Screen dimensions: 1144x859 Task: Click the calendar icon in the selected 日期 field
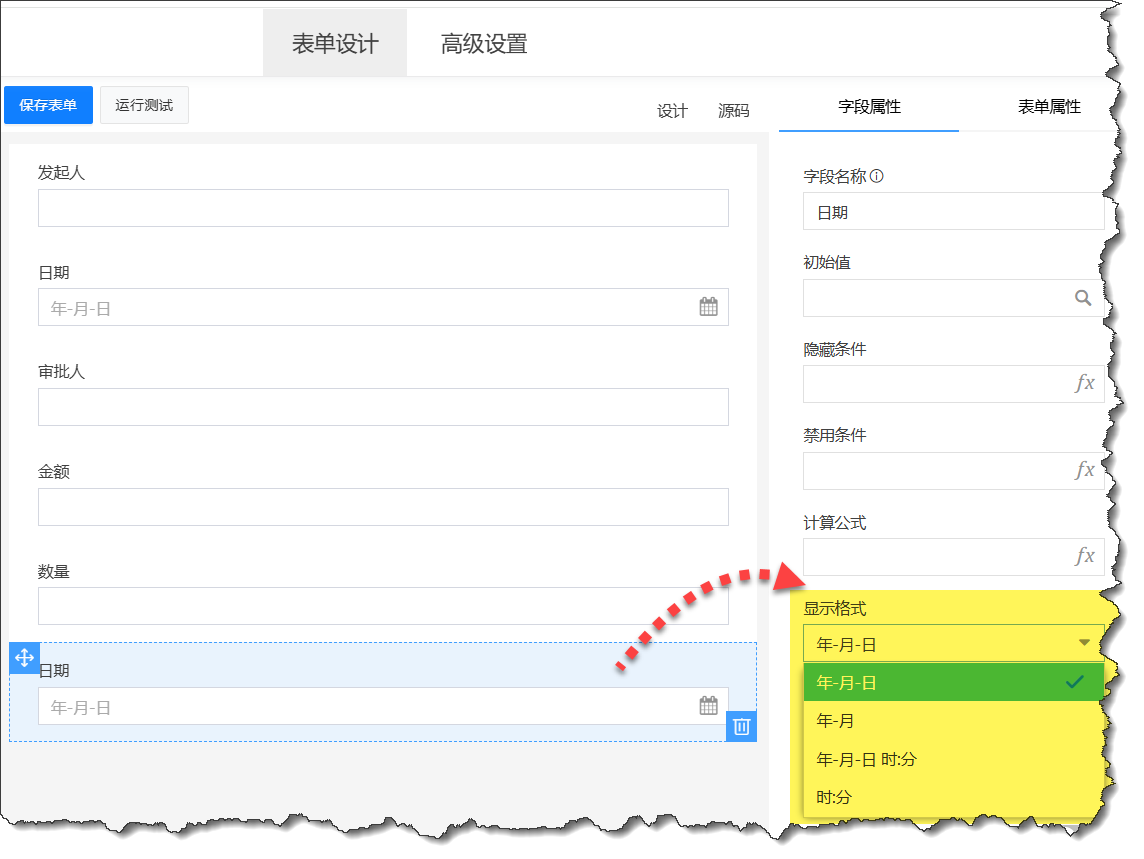[x=708, y=706]
